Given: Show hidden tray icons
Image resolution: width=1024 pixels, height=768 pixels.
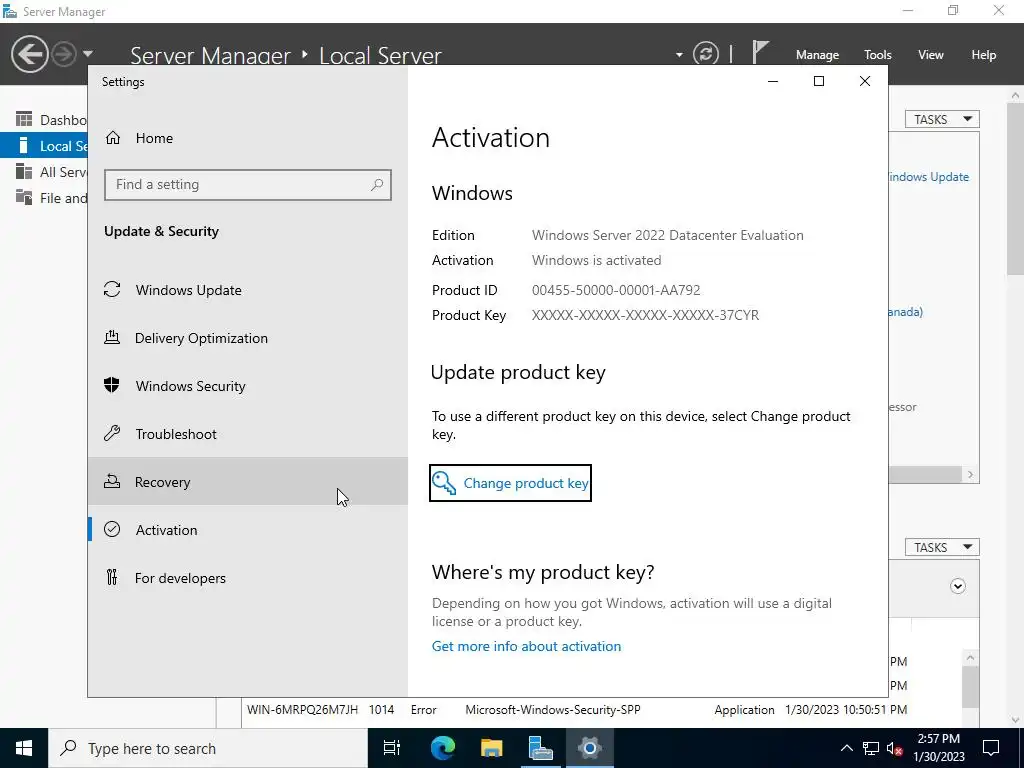Looking at the screenshot, I should click(x=846, y=748).
